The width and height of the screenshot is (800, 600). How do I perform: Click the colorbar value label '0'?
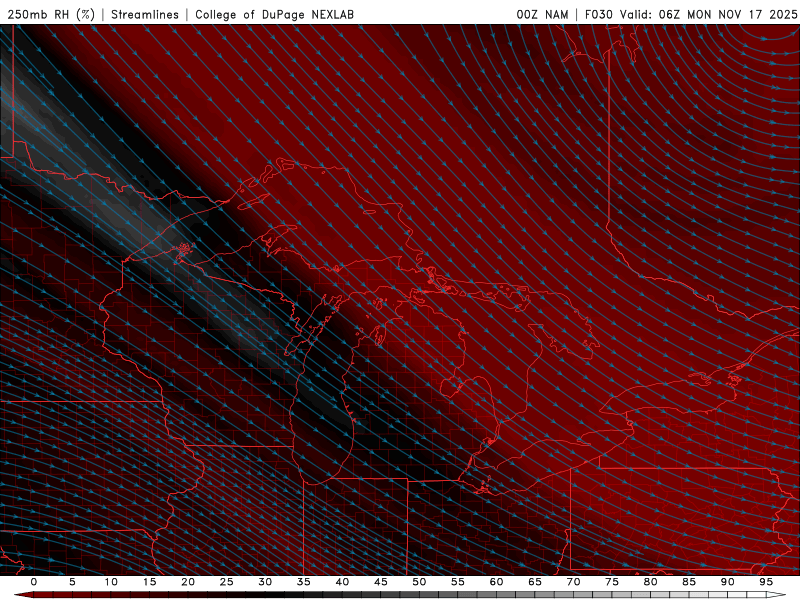pos(34,582)
